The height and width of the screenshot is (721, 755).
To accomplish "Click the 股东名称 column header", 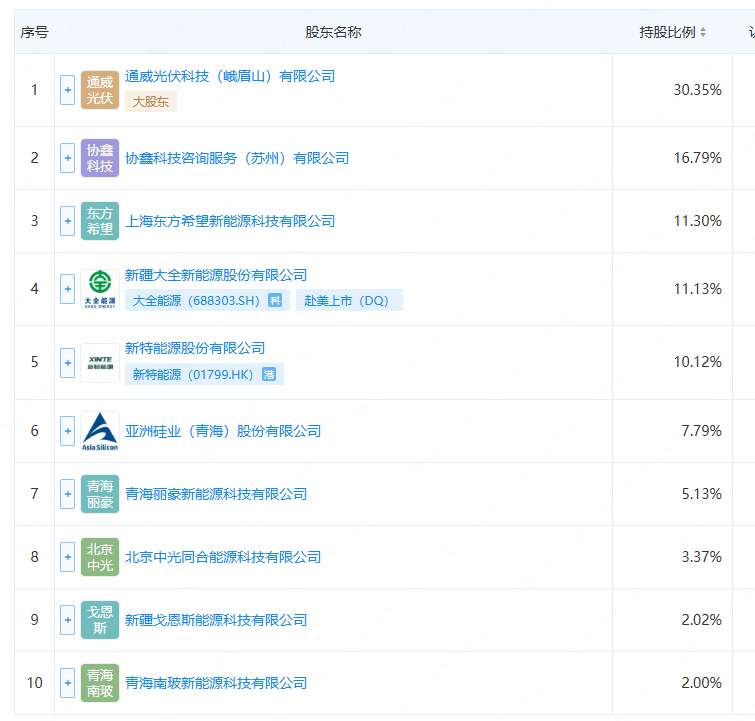I will (333, 32).
